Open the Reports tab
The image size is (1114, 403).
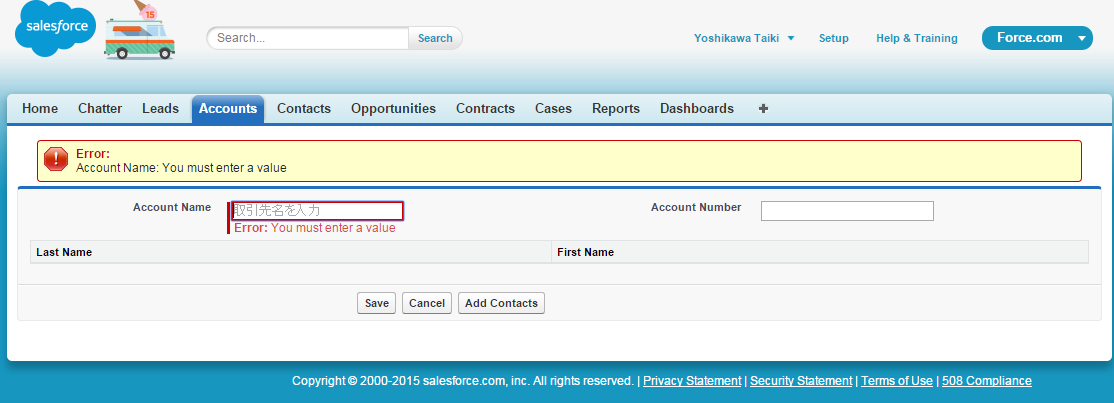(616, 109)
